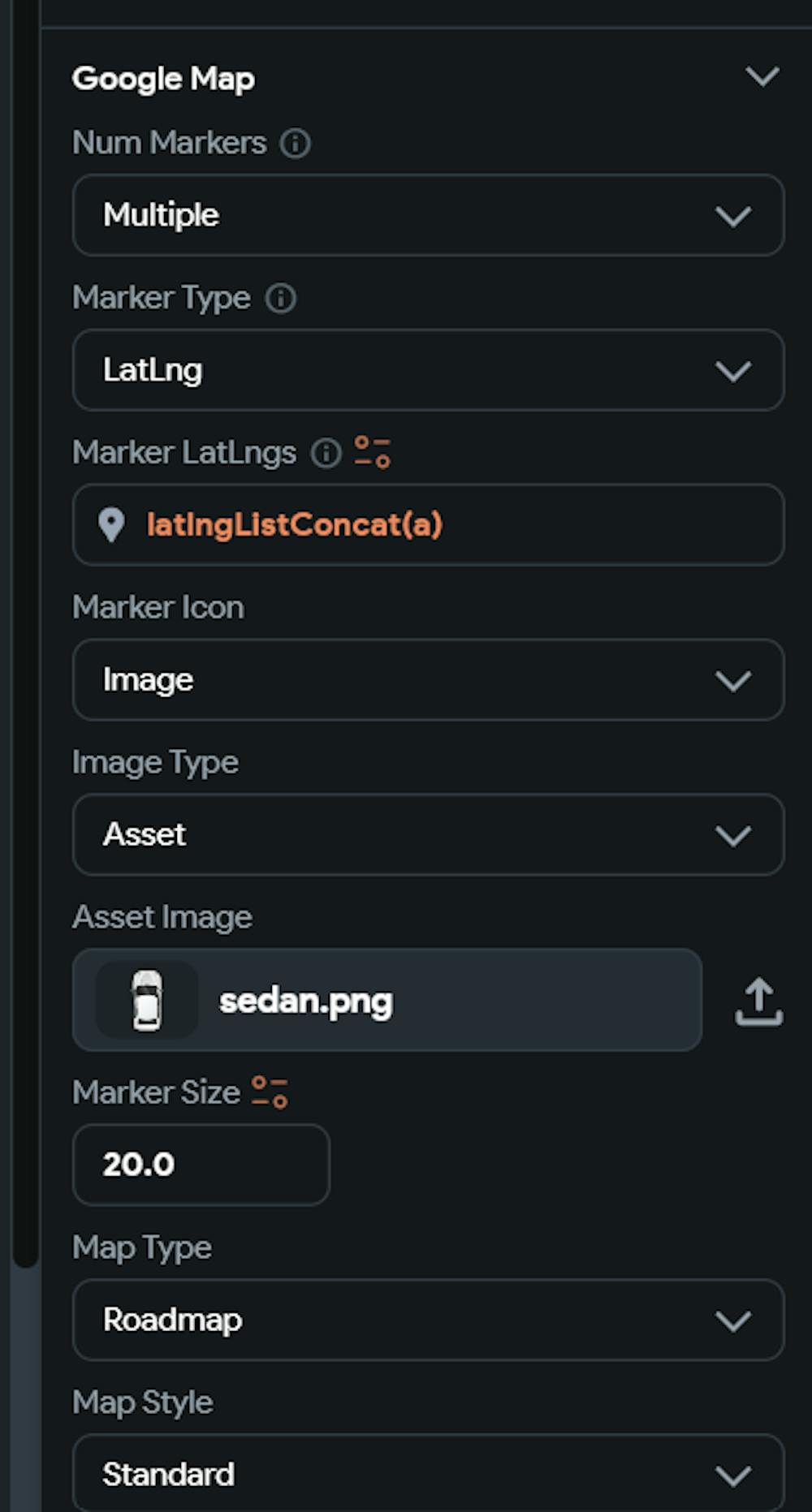Open variable binding for Marker Size

(x=270, y=1092)
